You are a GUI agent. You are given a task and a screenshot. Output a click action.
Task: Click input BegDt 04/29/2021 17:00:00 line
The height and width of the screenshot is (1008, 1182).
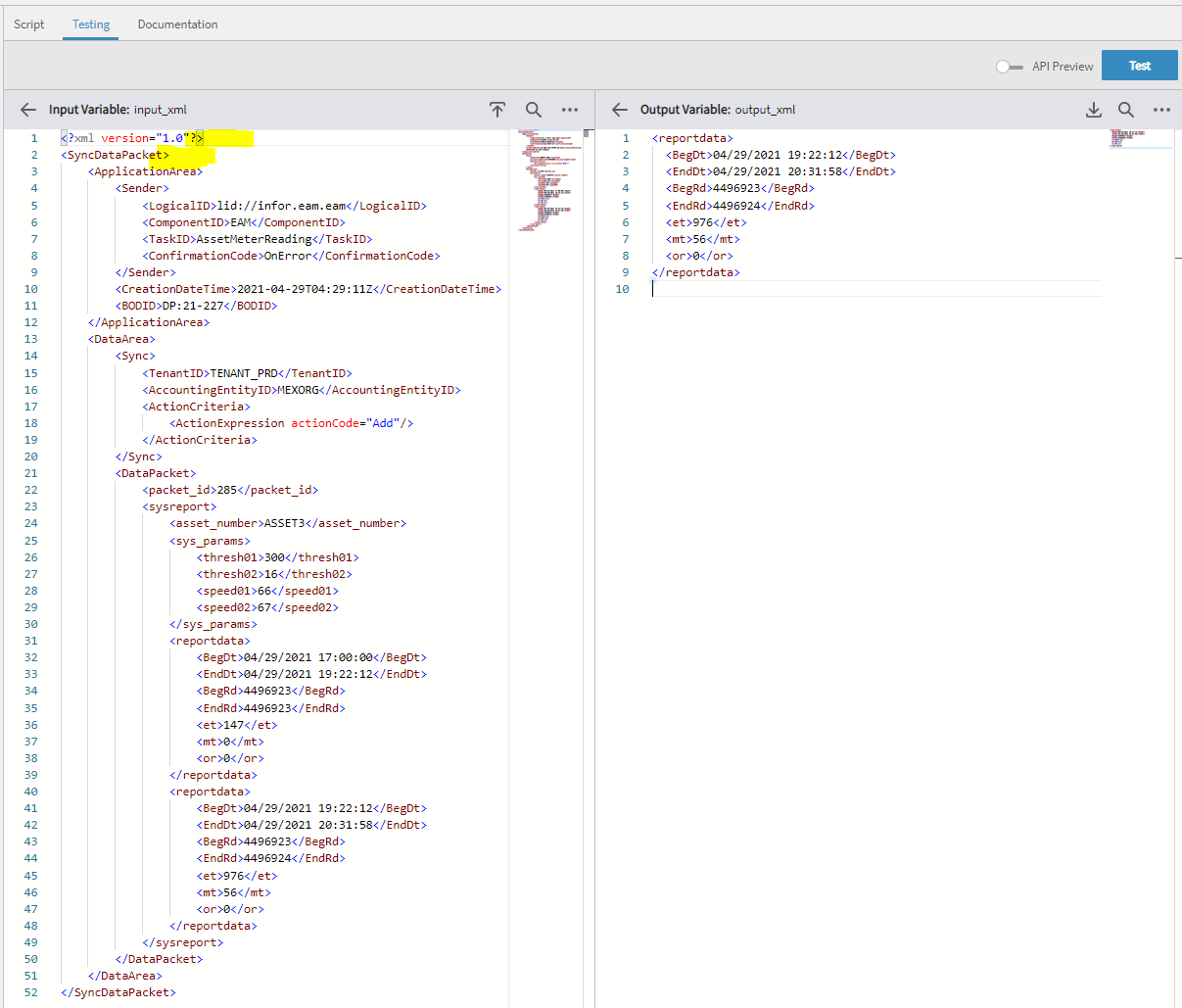point(312,657)
